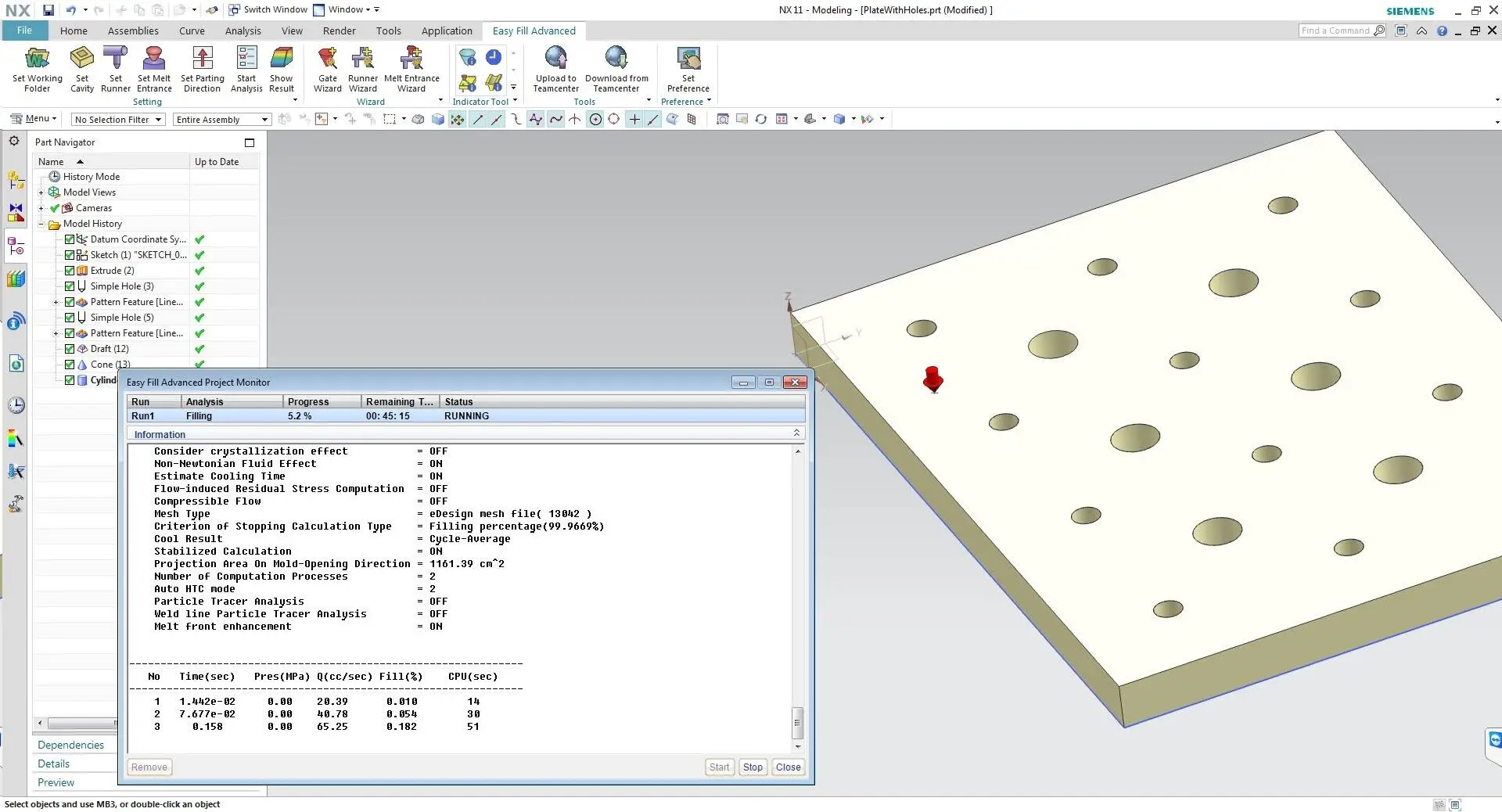
Task: Toggle the first Pattern Feature checkbox below Simple Hole (3)
Action: point(70,302)
